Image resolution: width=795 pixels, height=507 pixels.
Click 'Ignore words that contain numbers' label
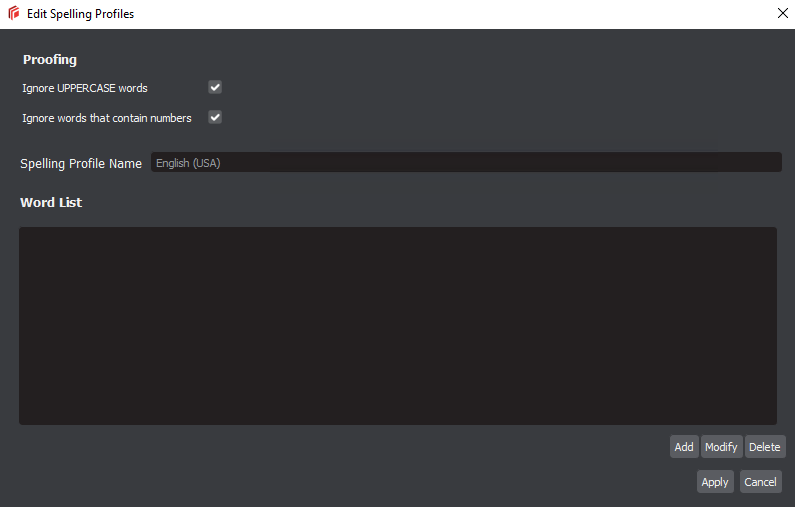107,118
